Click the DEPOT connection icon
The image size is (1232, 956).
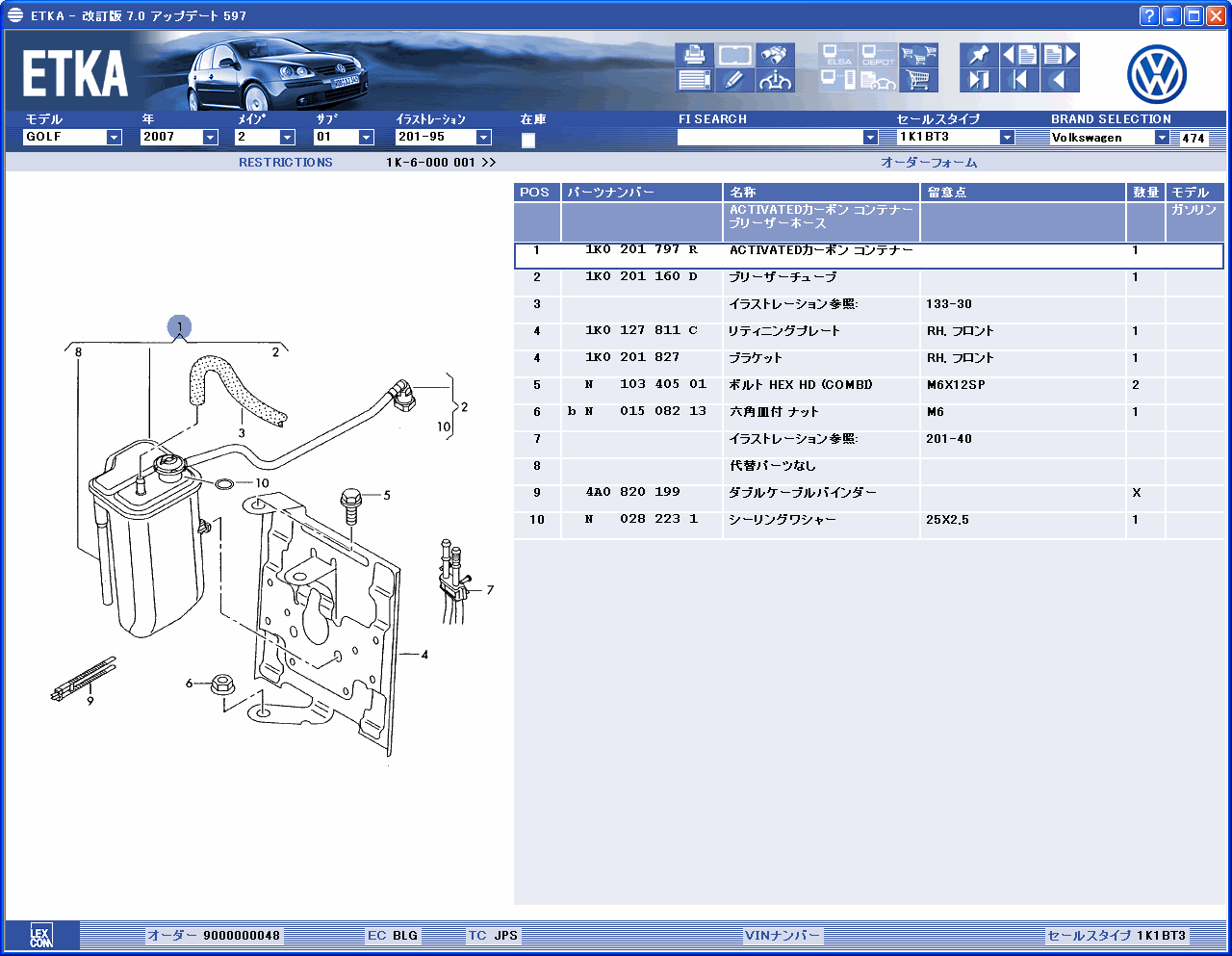pos(878,55)
